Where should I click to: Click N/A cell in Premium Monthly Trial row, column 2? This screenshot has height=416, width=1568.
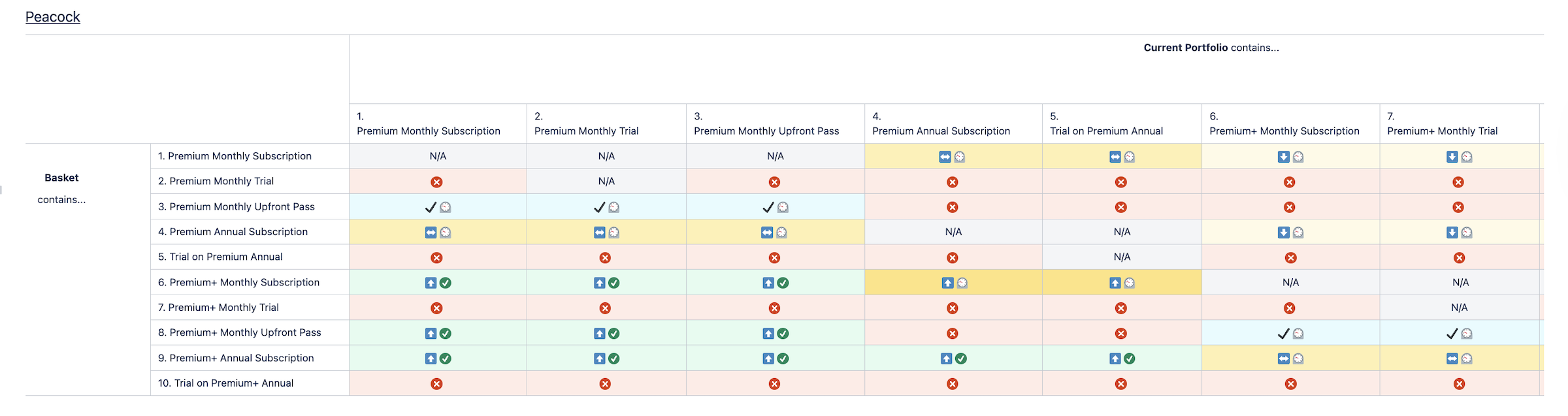(606, 182)
